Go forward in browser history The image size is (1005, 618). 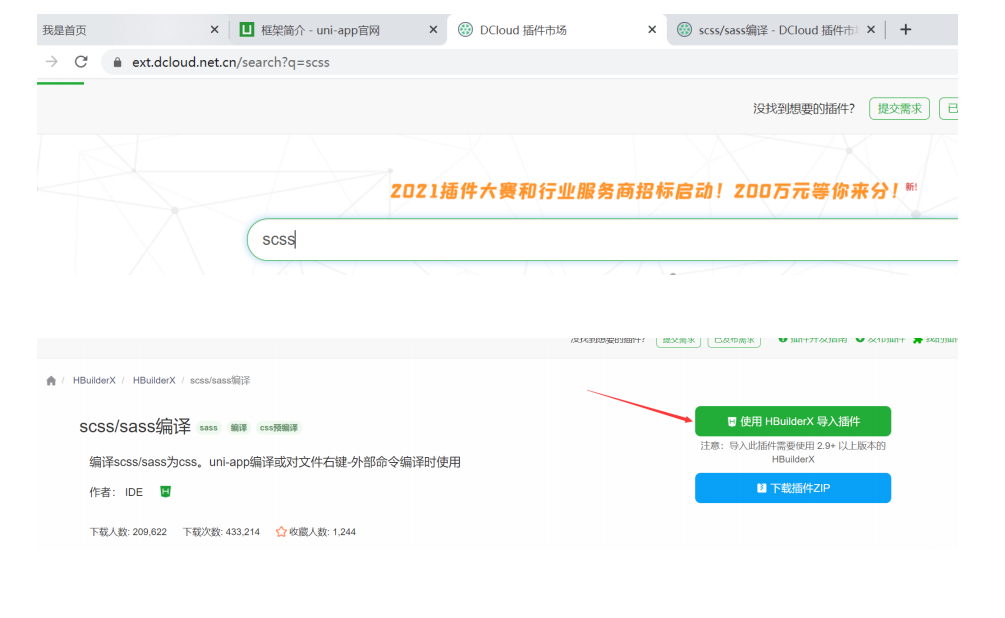[52, 62]
